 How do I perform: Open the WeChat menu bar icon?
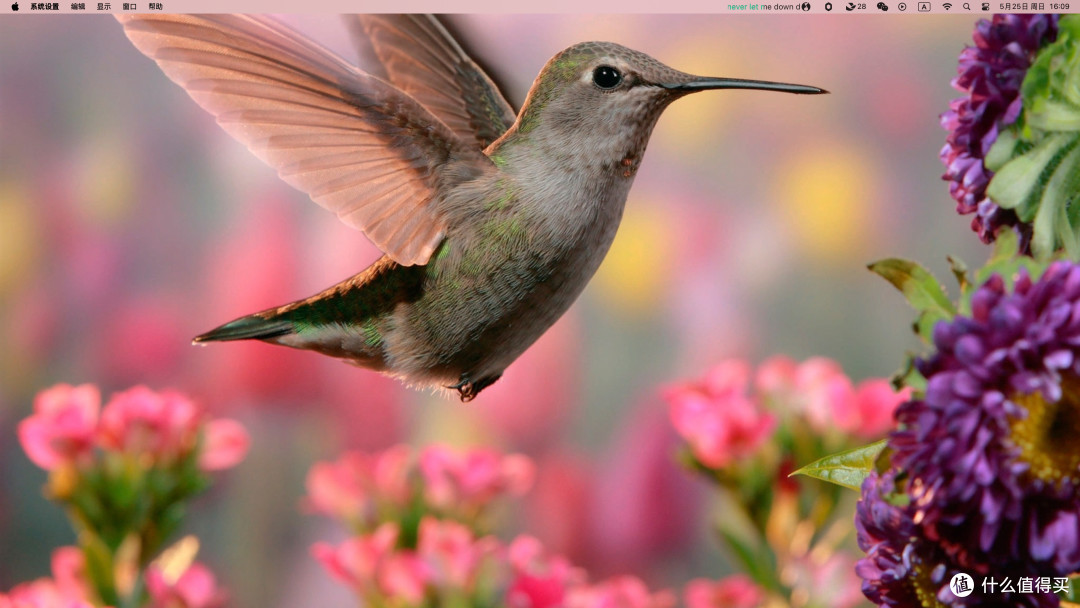click(882, 6)
